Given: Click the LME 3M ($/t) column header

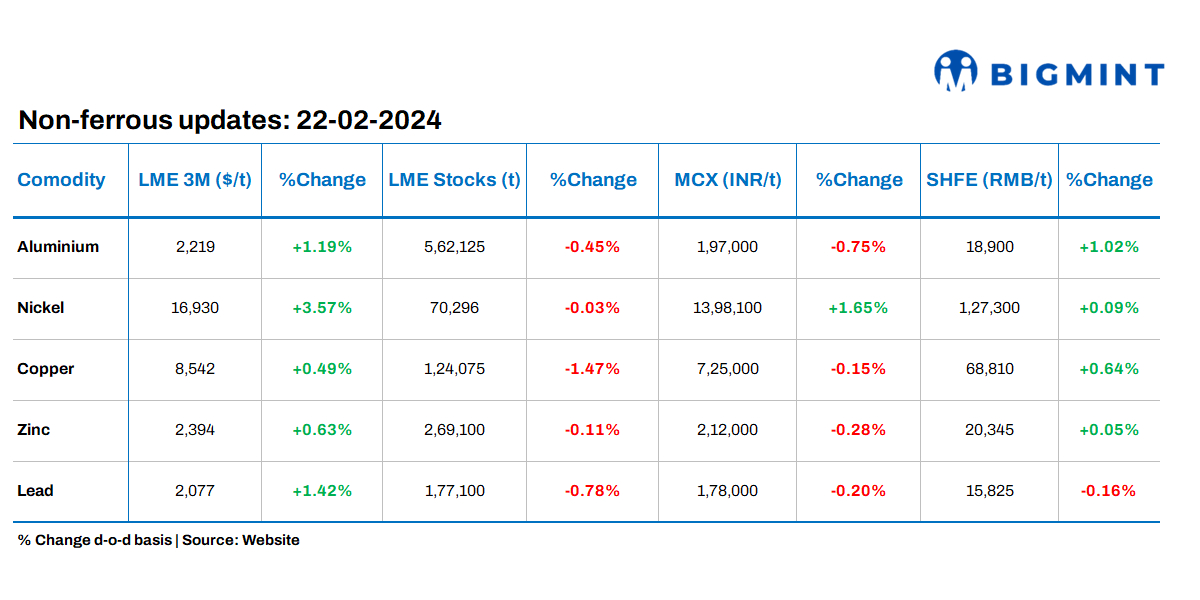Looking at the screenshot, I should tap(195, 180).
